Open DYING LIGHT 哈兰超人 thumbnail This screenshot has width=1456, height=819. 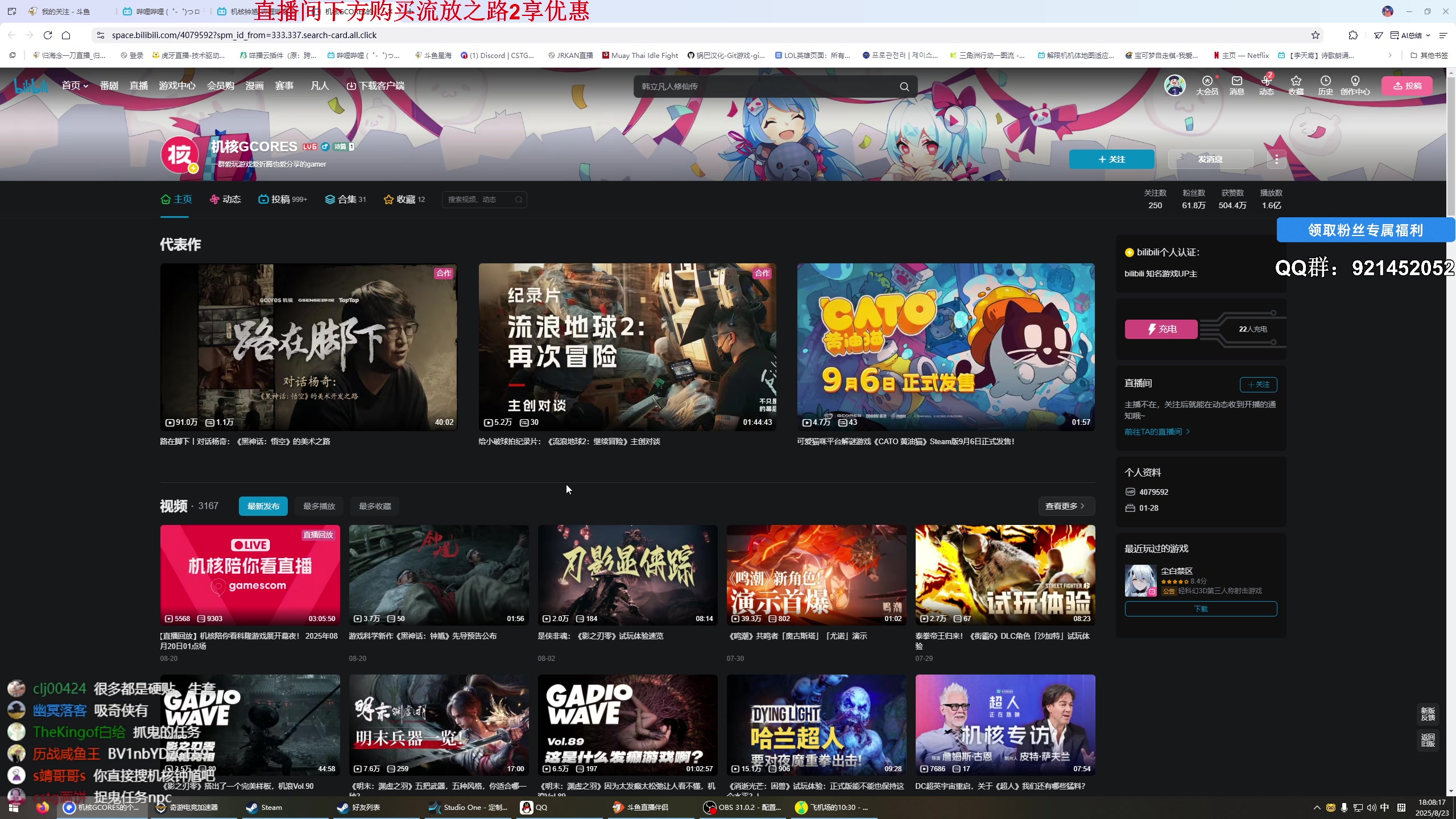point(817,725)
